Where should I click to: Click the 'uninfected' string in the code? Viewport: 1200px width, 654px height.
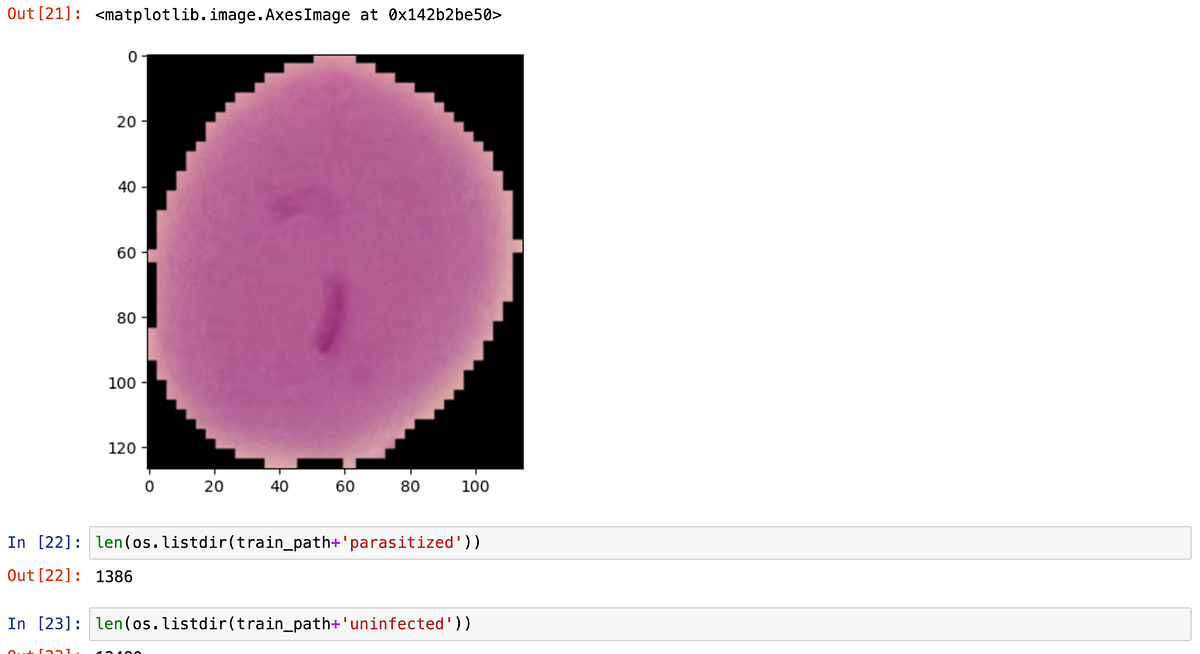click(x=396, y=624)
